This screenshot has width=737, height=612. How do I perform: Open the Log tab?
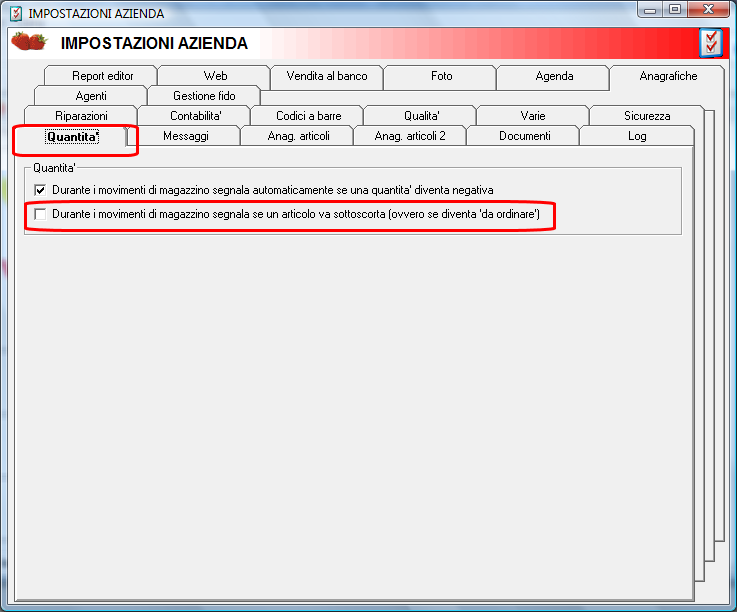click(637, 136)
